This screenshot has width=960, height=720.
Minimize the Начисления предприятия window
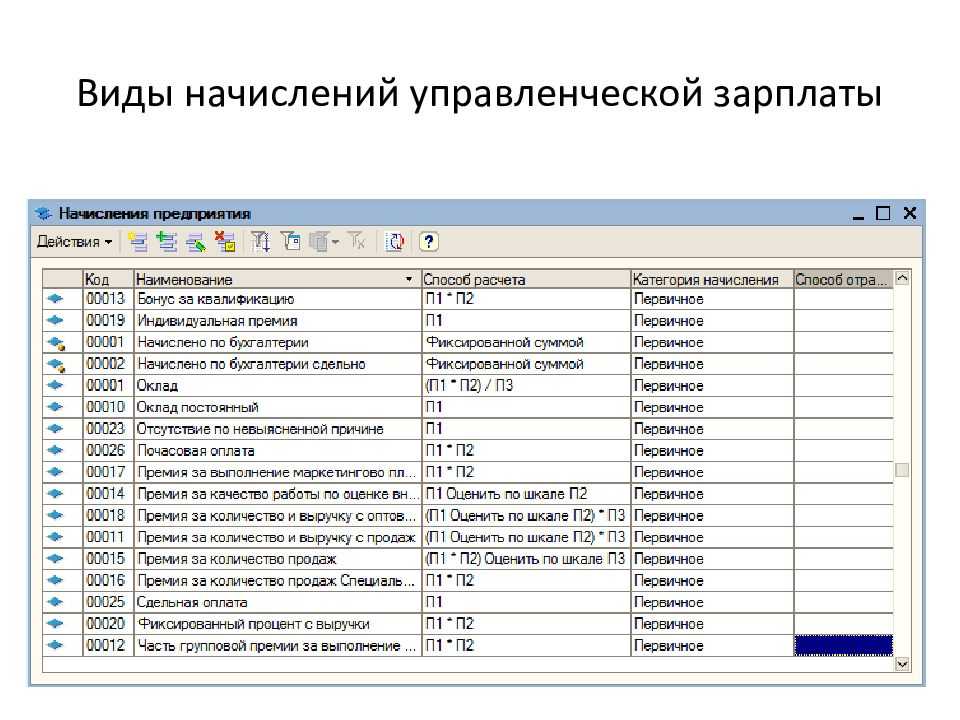pos(858,214)
